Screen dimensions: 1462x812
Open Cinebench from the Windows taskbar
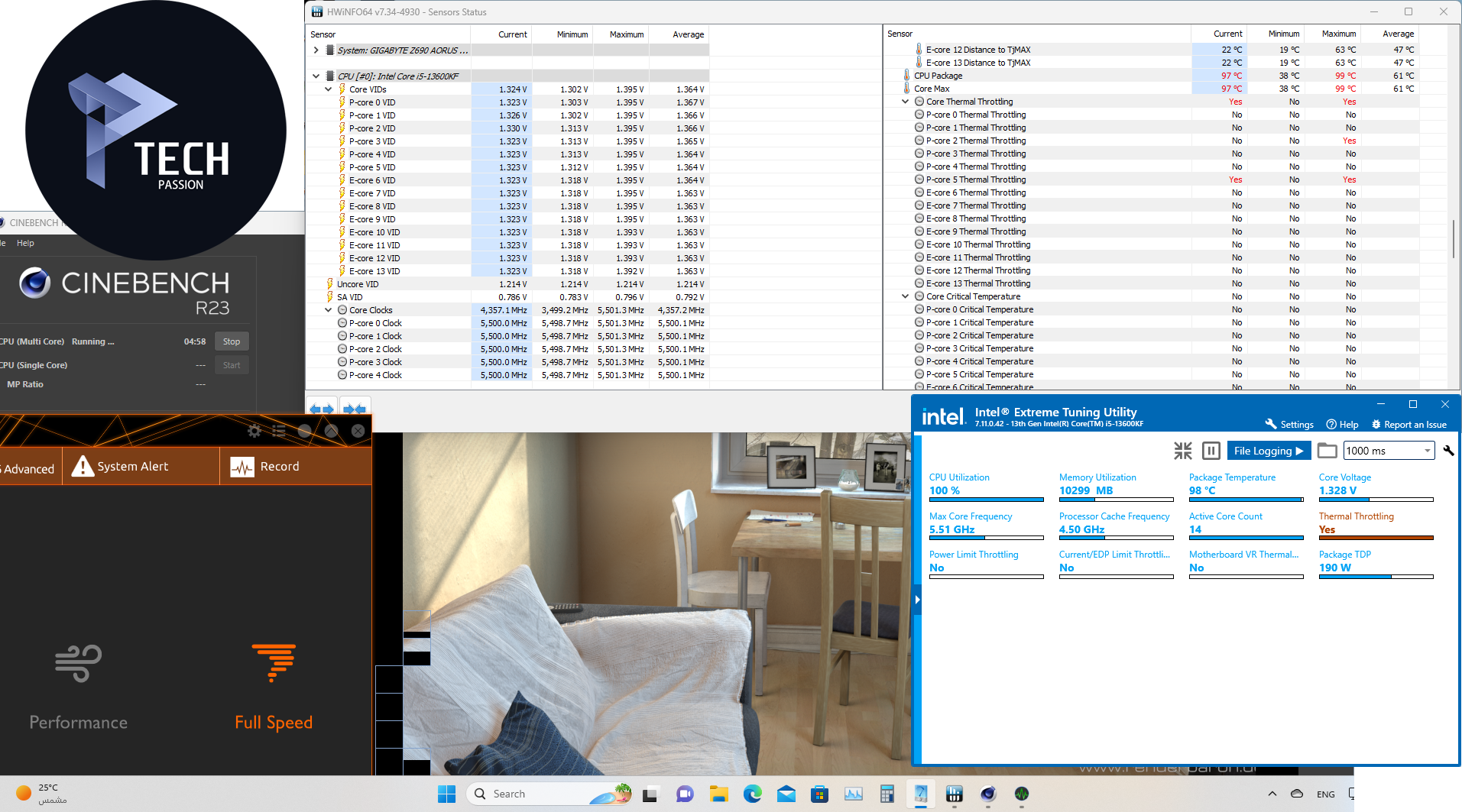987,794
